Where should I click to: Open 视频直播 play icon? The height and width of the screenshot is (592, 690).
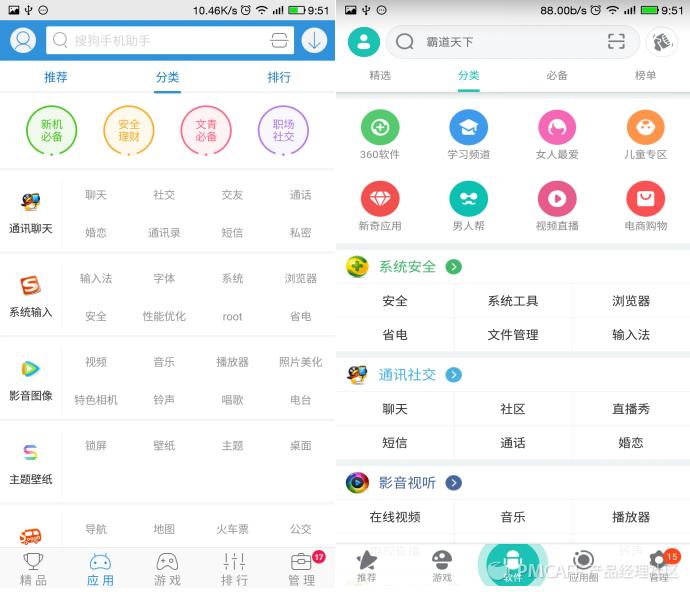(x=557, y=199)
